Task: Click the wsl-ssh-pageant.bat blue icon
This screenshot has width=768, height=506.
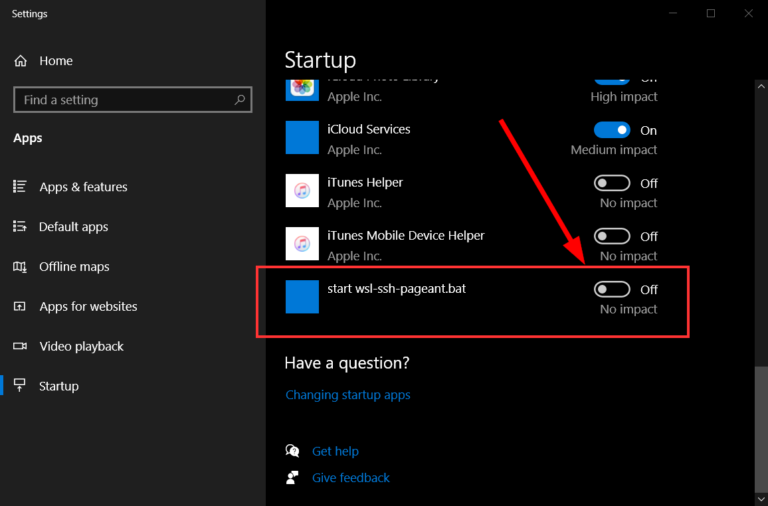Action: pyautogui.click(x=302, y=296)
